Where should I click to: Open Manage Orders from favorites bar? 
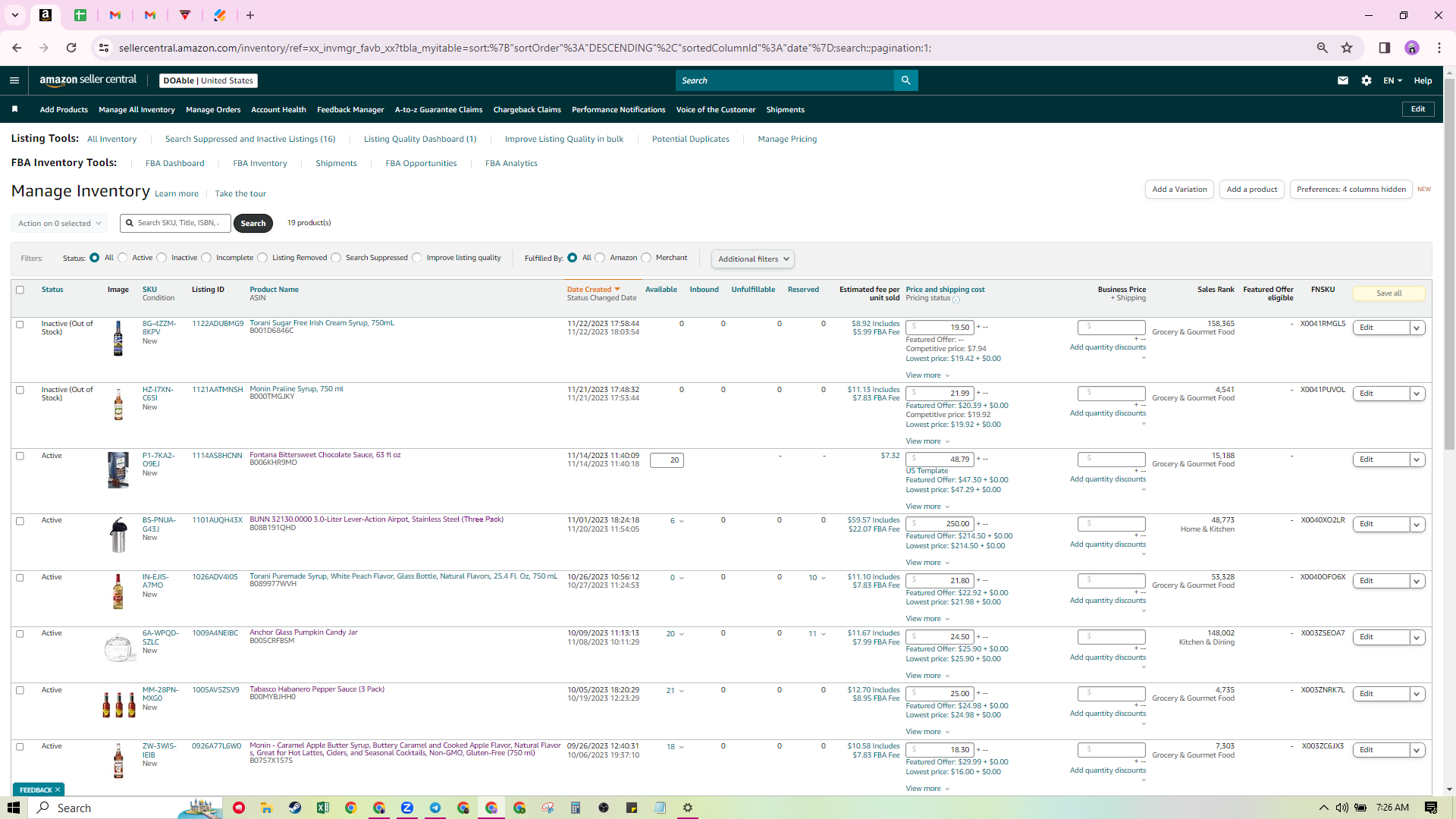213,110
